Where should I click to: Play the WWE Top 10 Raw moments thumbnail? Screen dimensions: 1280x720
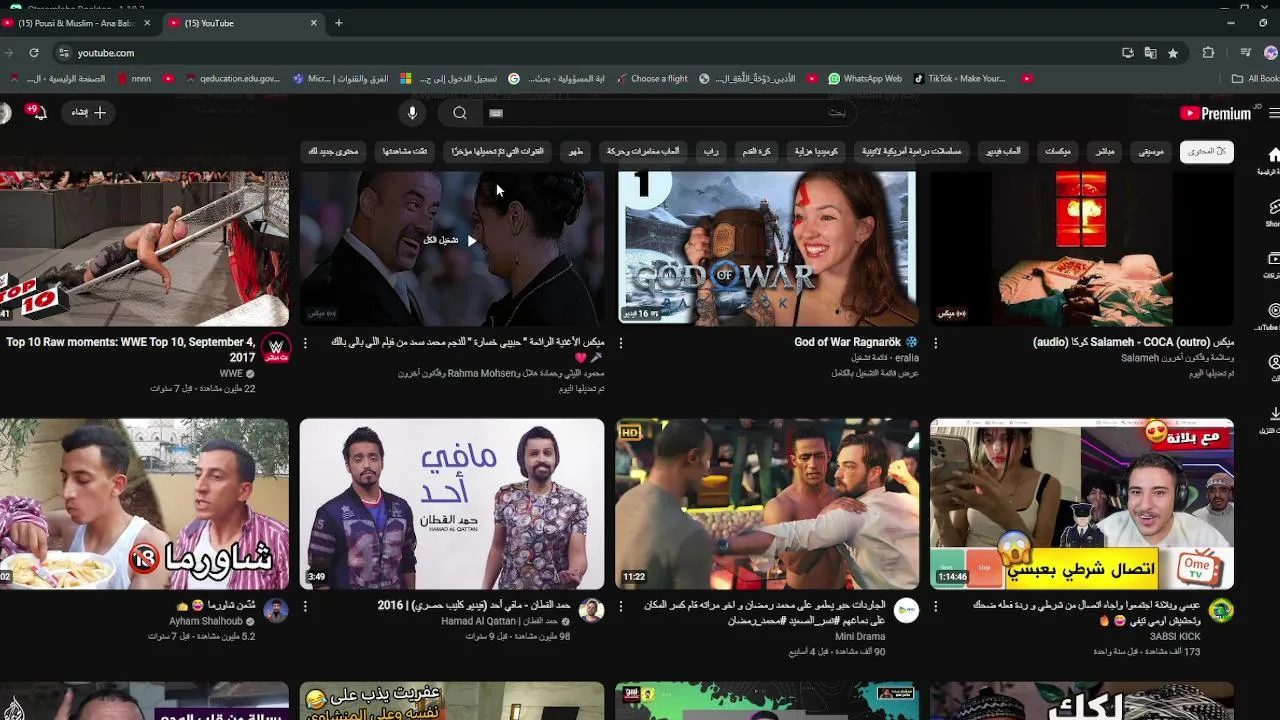click(x=144, y=248)
